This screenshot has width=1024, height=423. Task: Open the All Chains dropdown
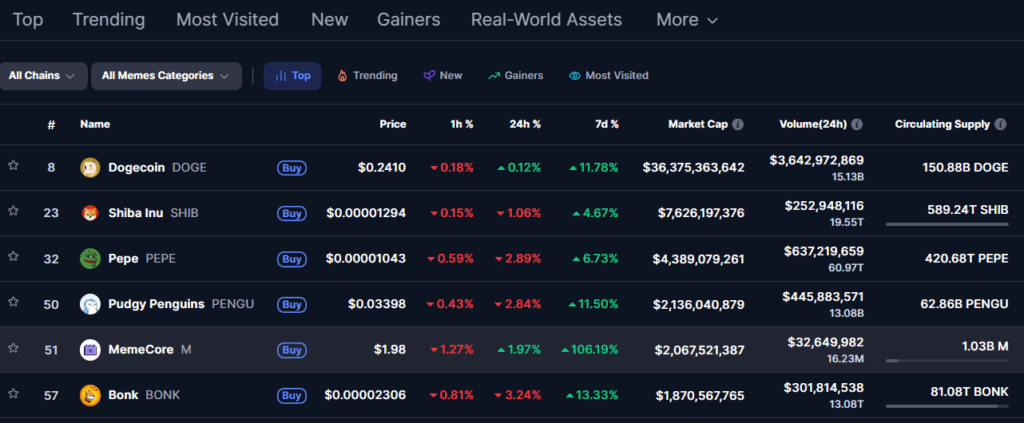(x=43, y=76)
